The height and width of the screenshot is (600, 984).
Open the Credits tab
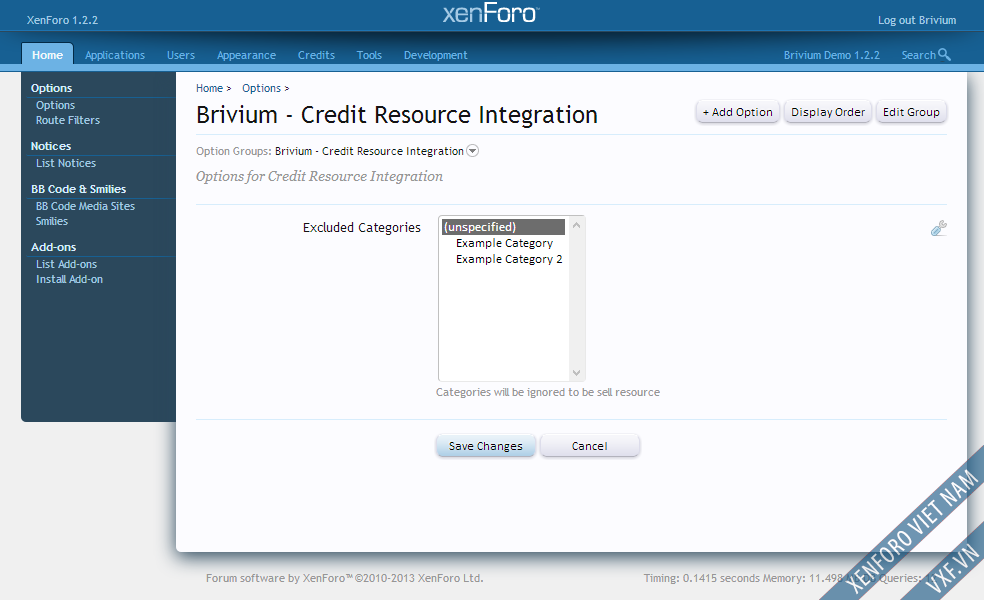(316, 55)
